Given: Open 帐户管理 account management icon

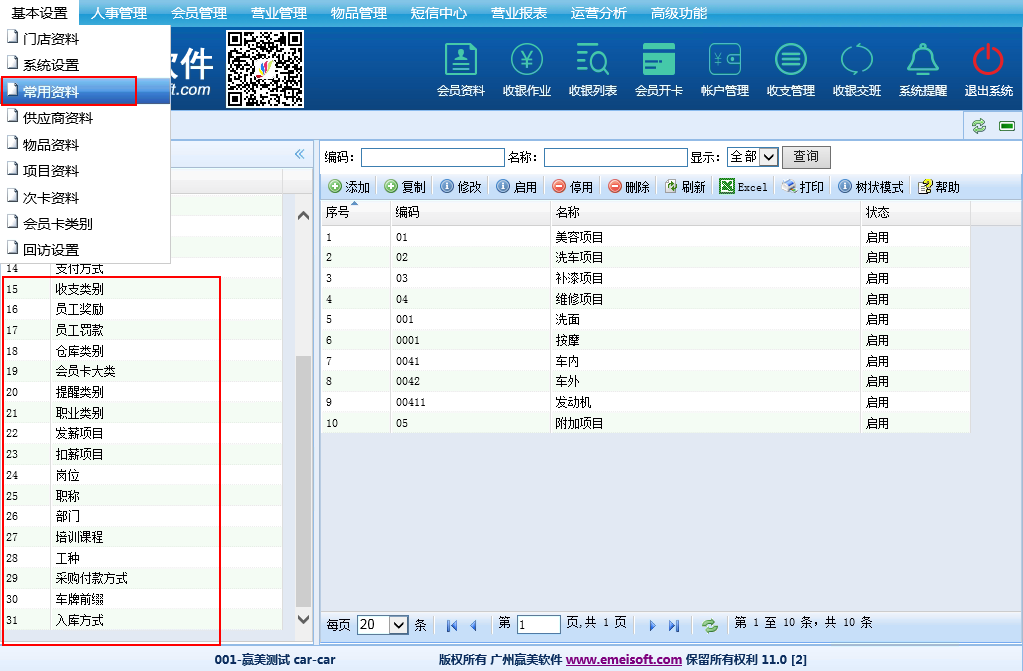Looking at the screenshot, I should [725, 62].
